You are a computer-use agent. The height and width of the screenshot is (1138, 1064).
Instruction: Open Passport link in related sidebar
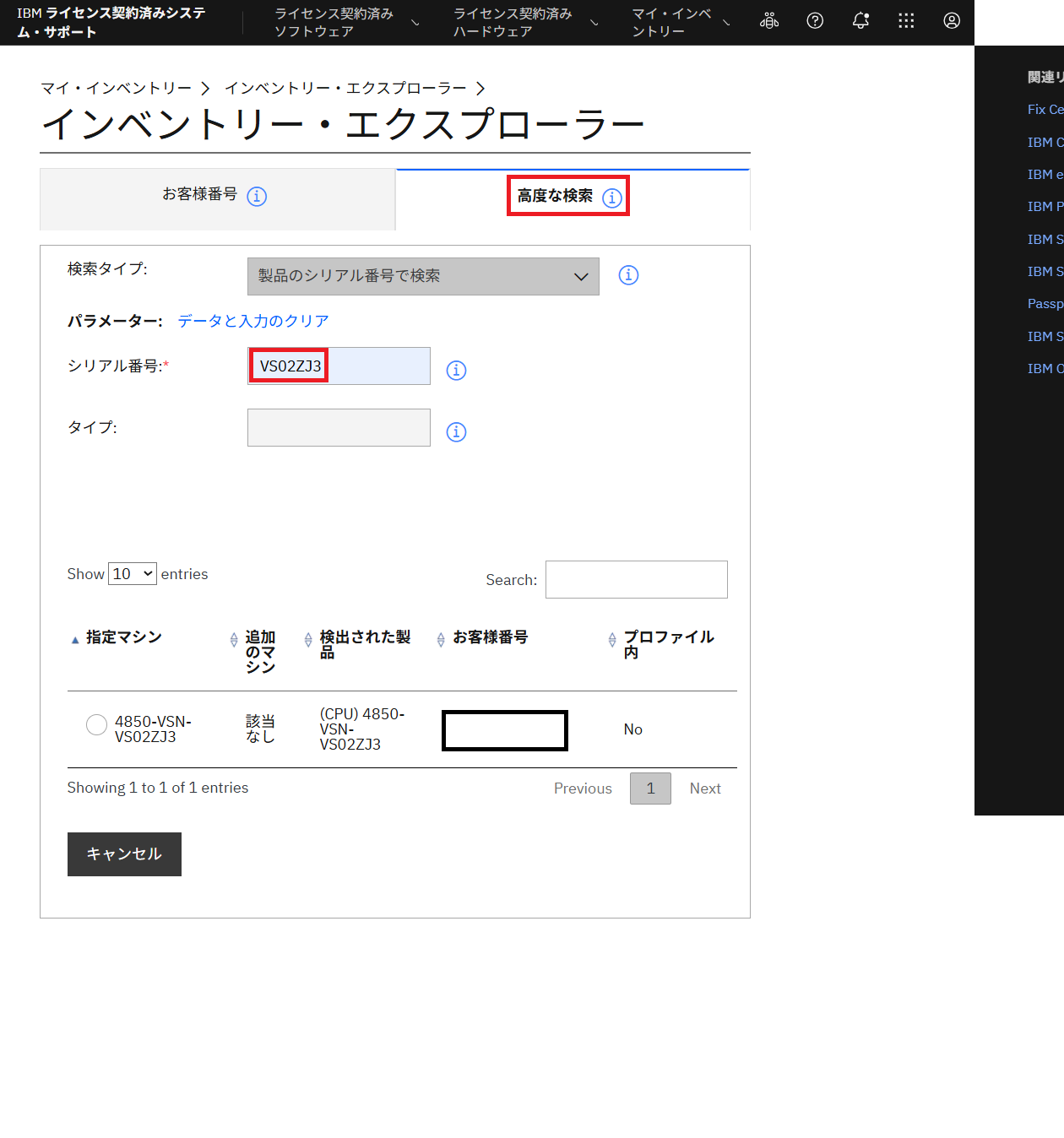(1045, 304)
